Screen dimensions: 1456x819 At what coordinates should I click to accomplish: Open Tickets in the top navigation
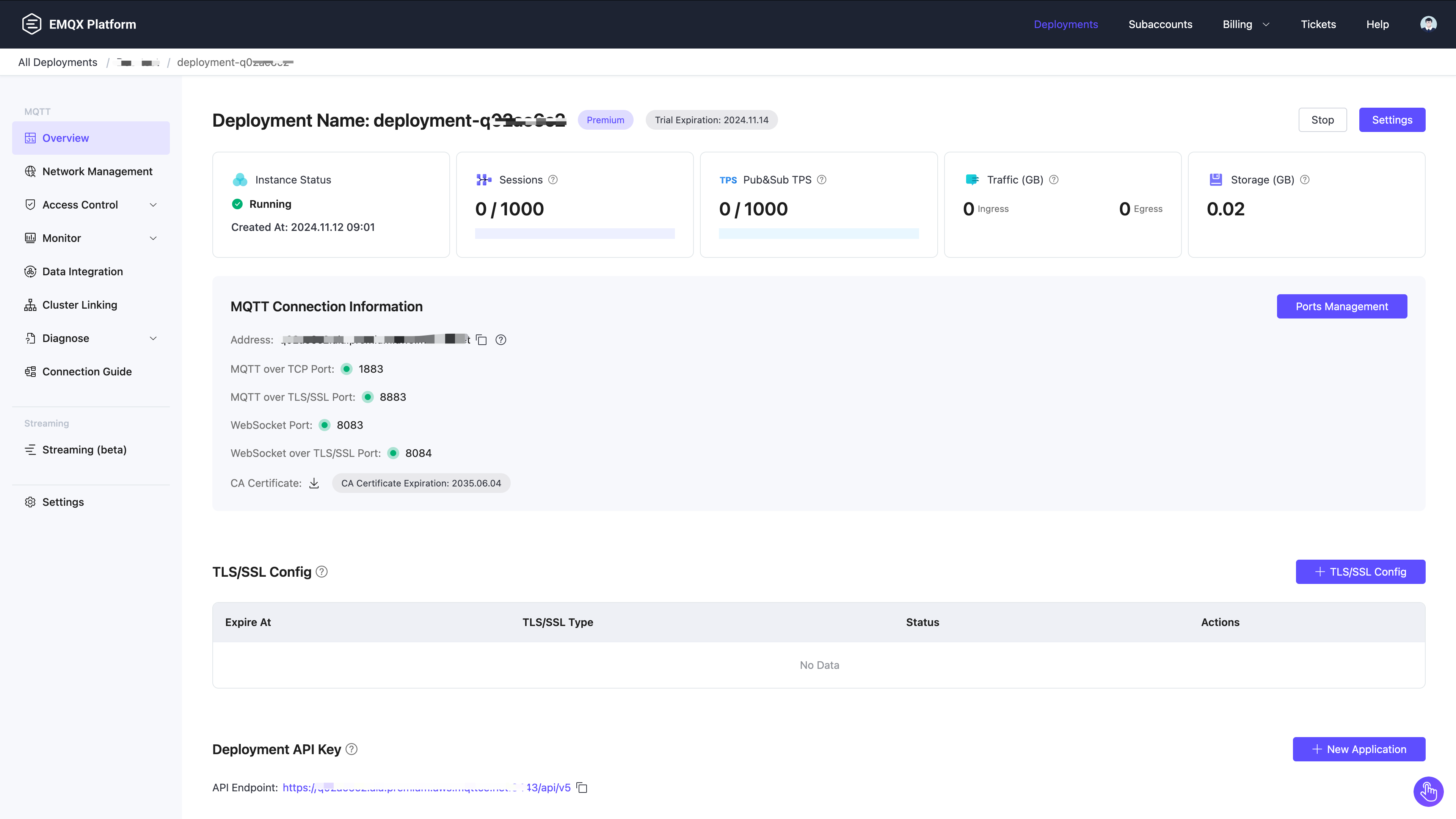(x=1318, y=24)
